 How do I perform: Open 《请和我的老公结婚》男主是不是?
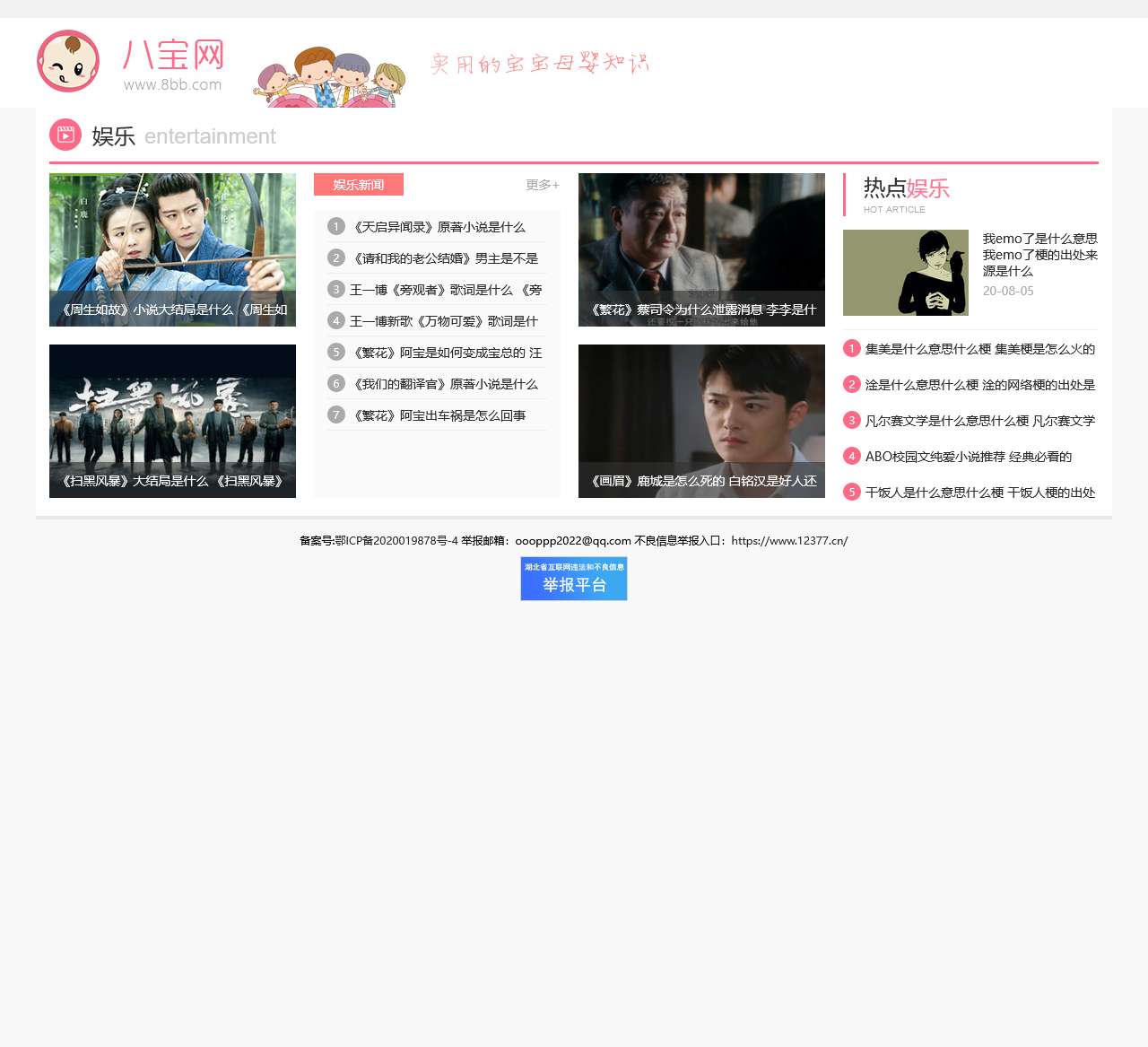444,258
